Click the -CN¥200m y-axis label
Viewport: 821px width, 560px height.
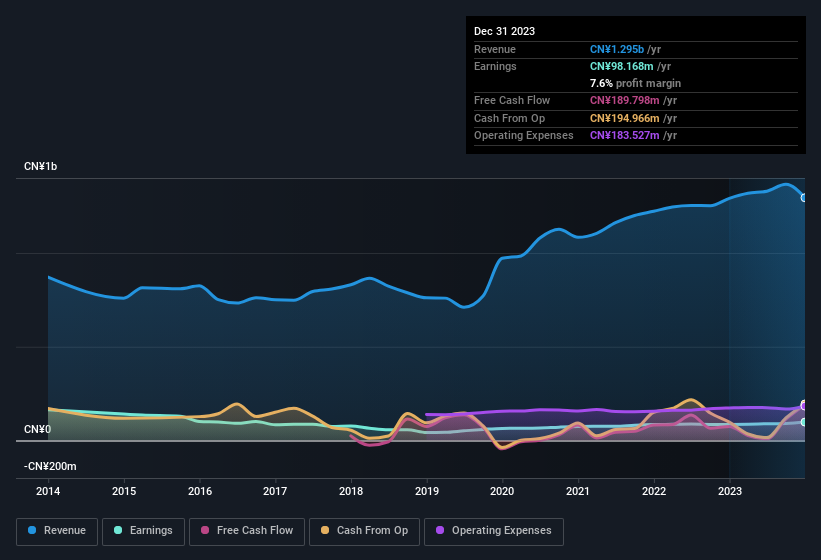coord(50,466)
